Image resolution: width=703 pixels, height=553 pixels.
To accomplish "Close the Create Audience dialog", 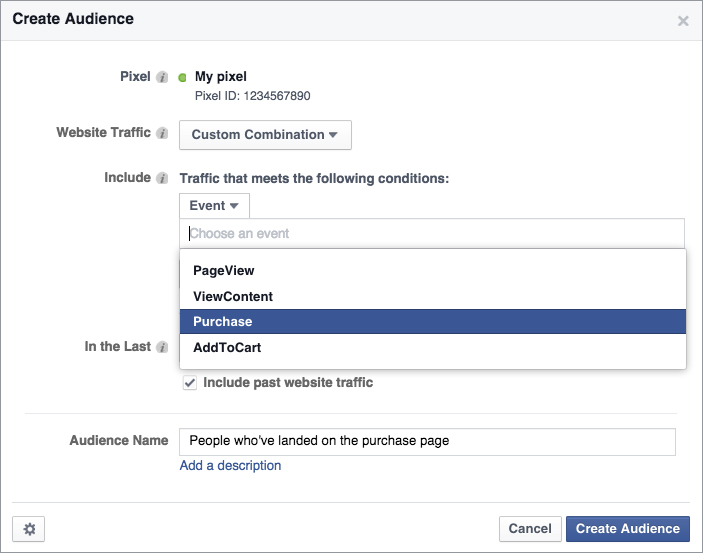I will pyautogui.click(x=683, y=21).
